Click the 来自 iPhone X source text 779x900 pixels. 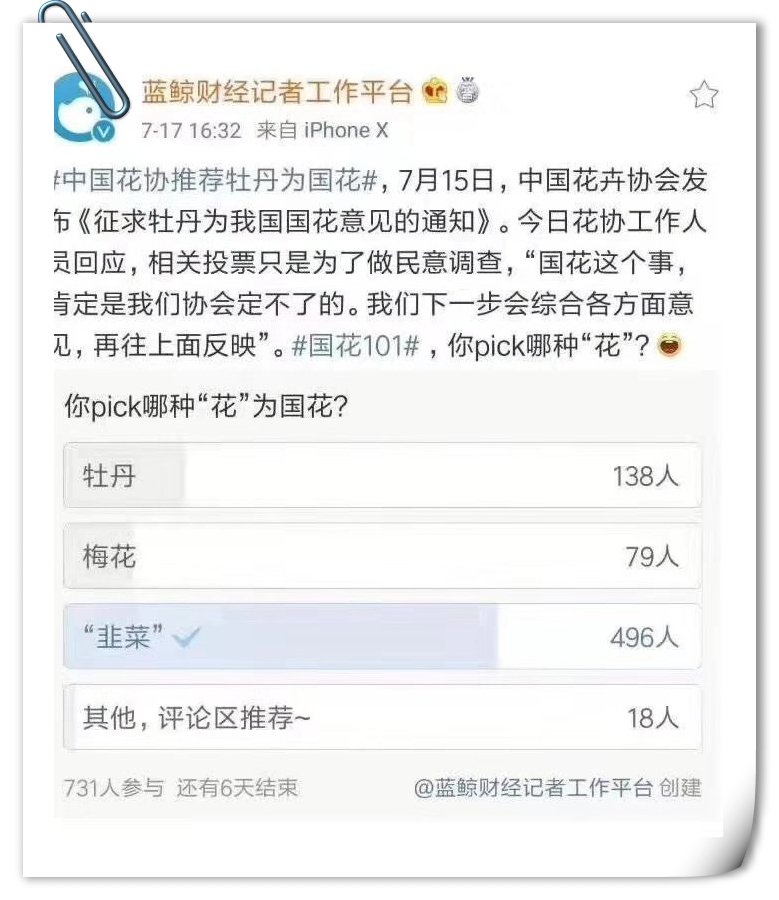click(322, 130)
